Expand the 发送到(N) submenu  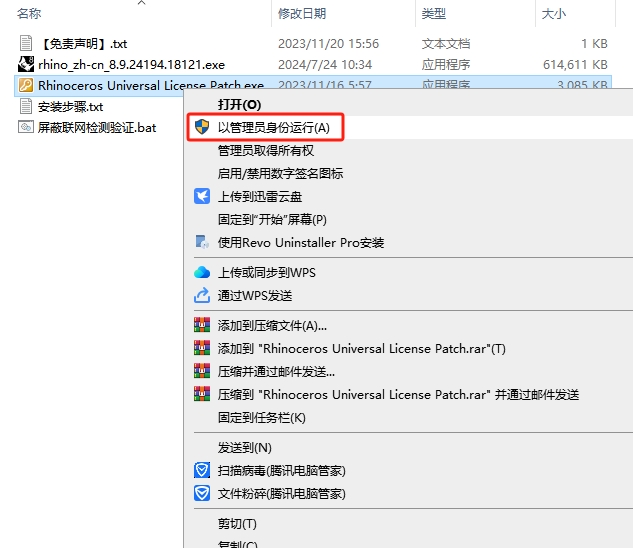pyautogui.click(x=245, y=447)
